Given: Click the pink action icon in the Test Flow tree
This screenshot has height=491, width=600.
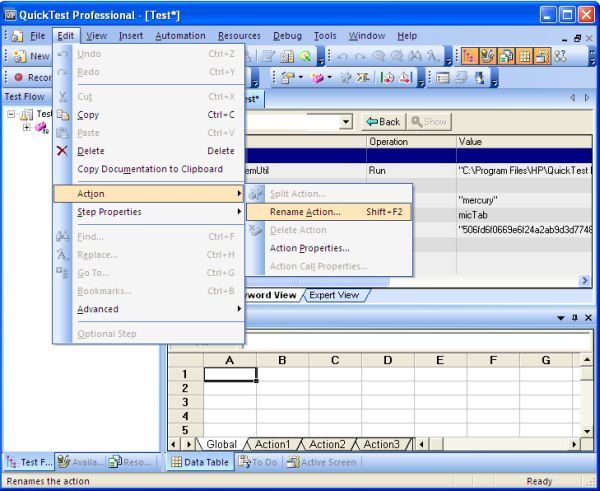Looking at the screenshot, I should coord(41,128).
